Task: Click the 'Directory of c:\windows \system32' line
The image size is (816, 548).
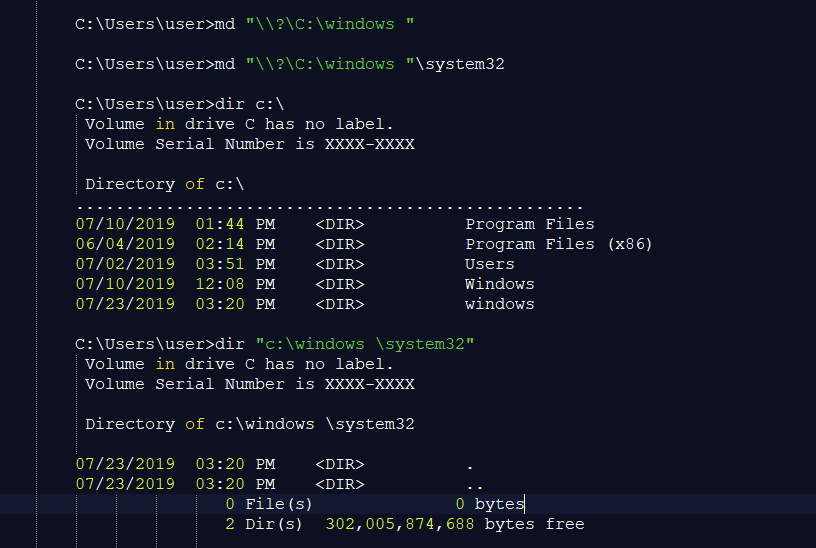Action: (250, 424)
